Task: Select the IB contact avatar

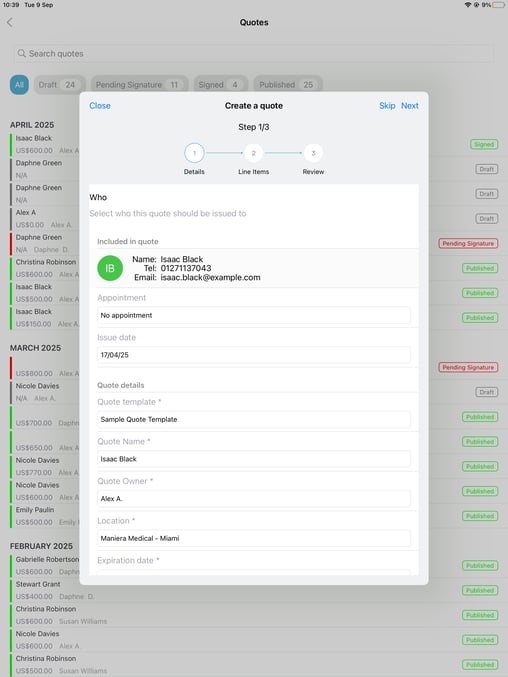Action: [110, 268]
